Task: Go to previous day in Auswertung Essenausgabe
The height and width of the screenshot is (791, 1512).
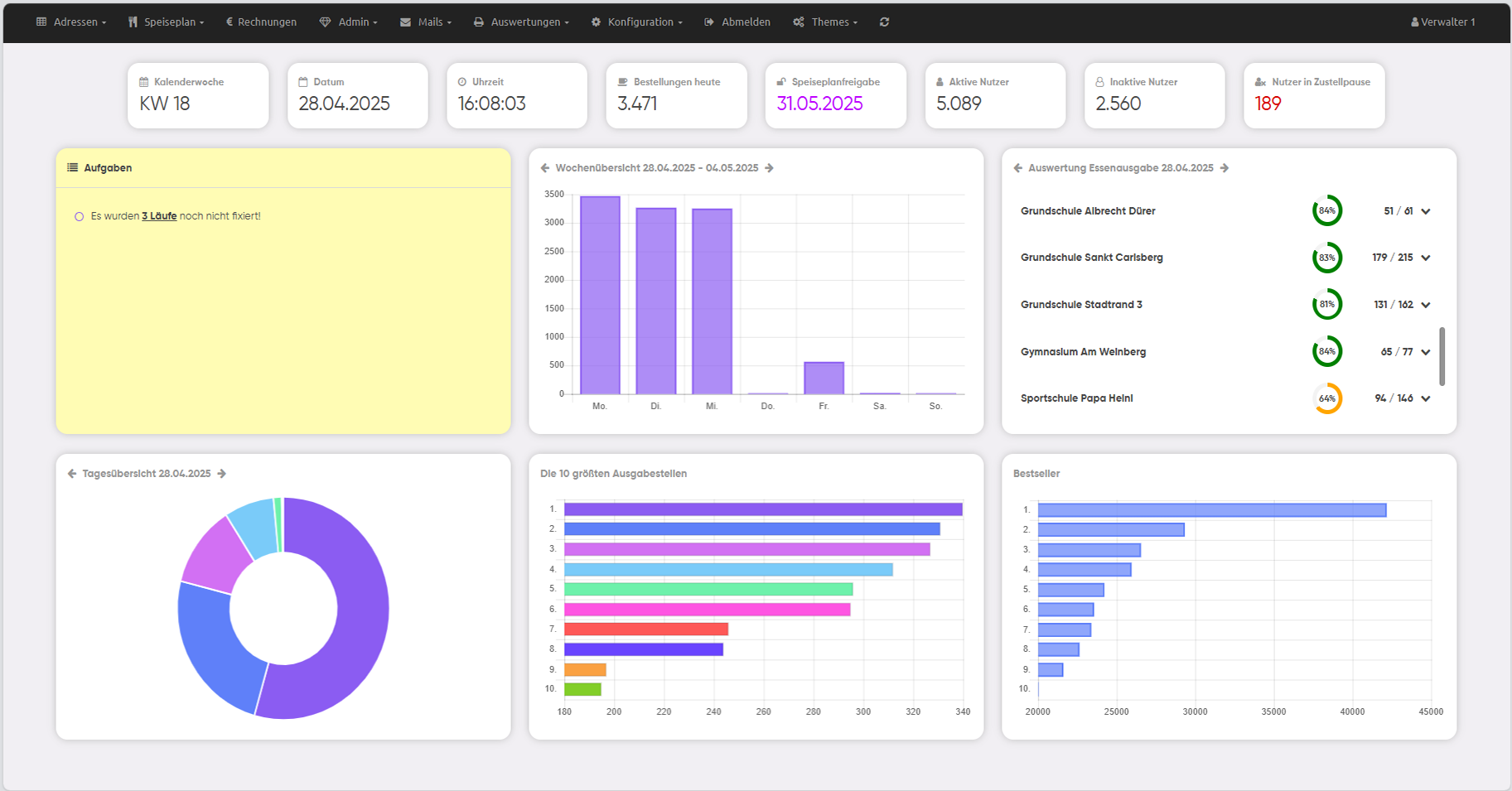Action: pos(1018,168)
